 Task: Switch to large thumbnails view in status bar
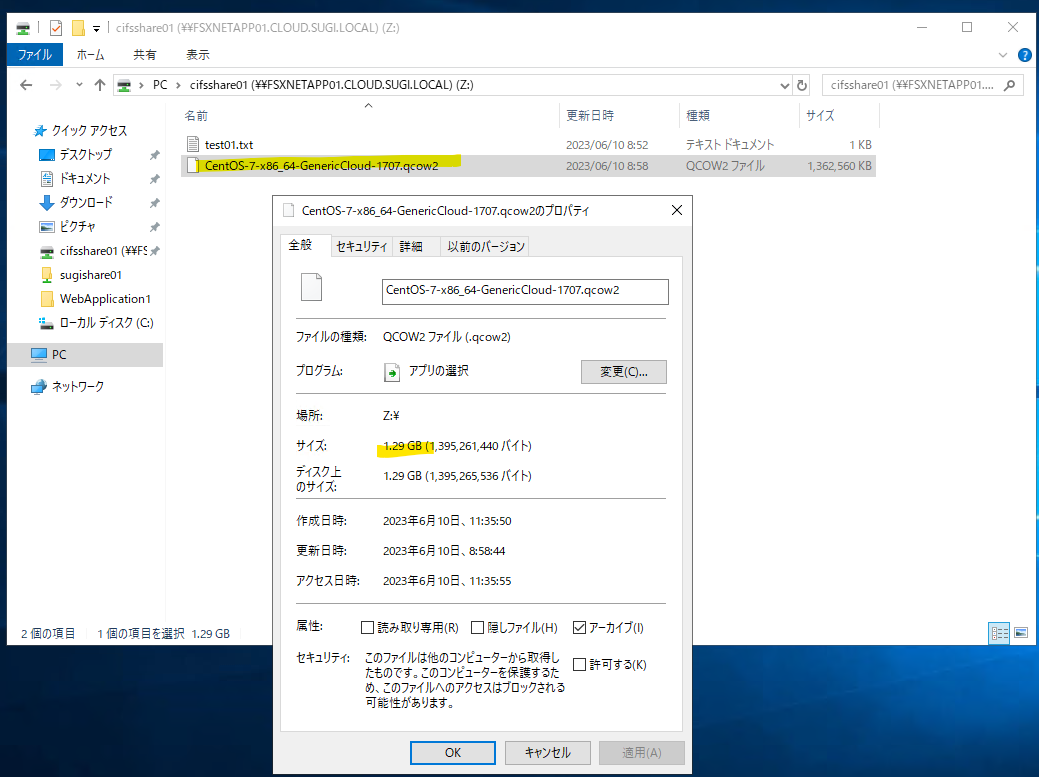(x=1021, y=633)
